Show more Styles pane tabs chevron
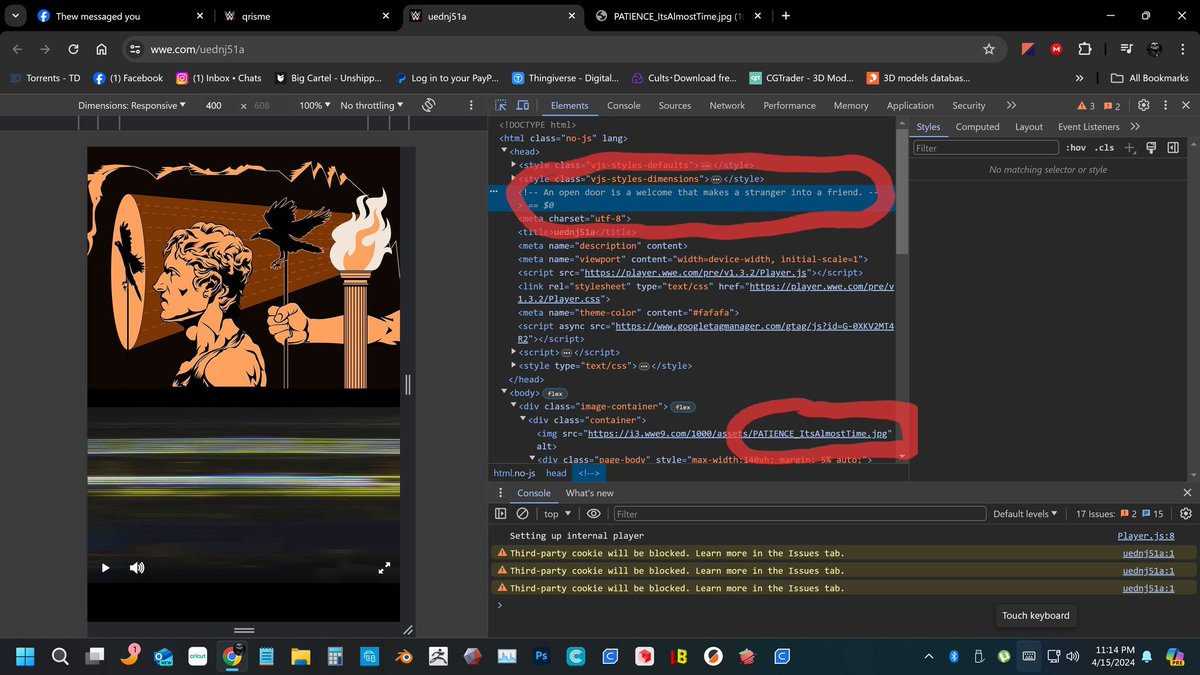The height and width of the screenshot is (675, 1200). (x=1135, y=127)
